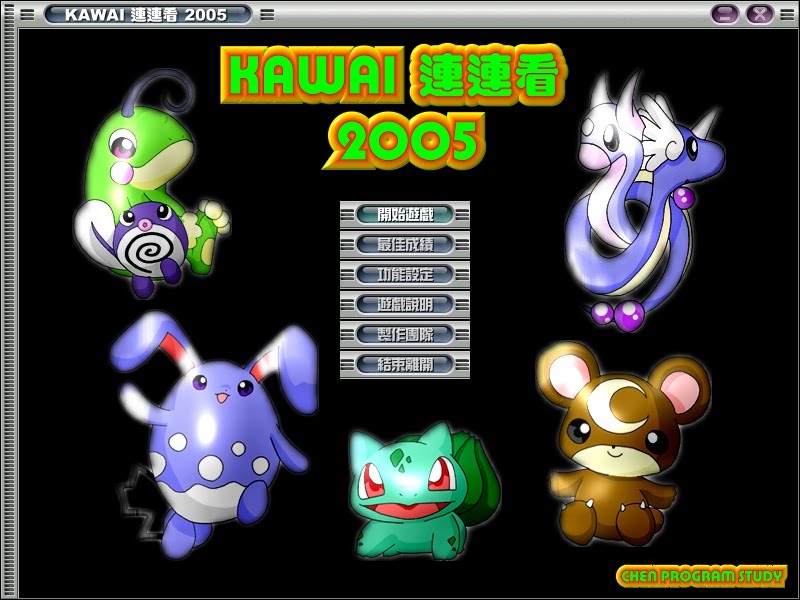Show 遊戲說明 game instructions

point(405,305)
